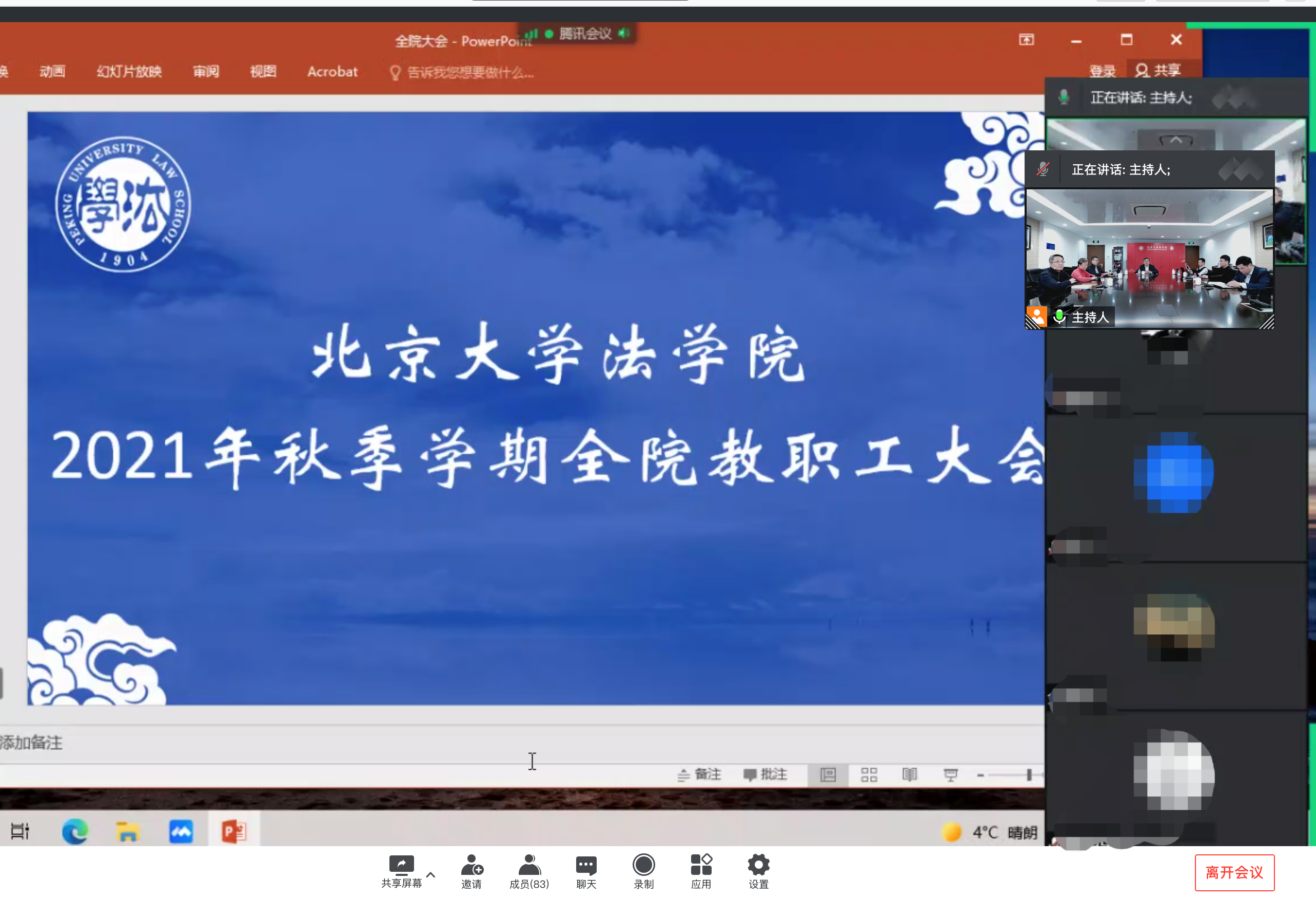The height and width of the screenshot is (899, 1316).
Task: Toggle the Comments button in the status bar
Action: [765, 774]
